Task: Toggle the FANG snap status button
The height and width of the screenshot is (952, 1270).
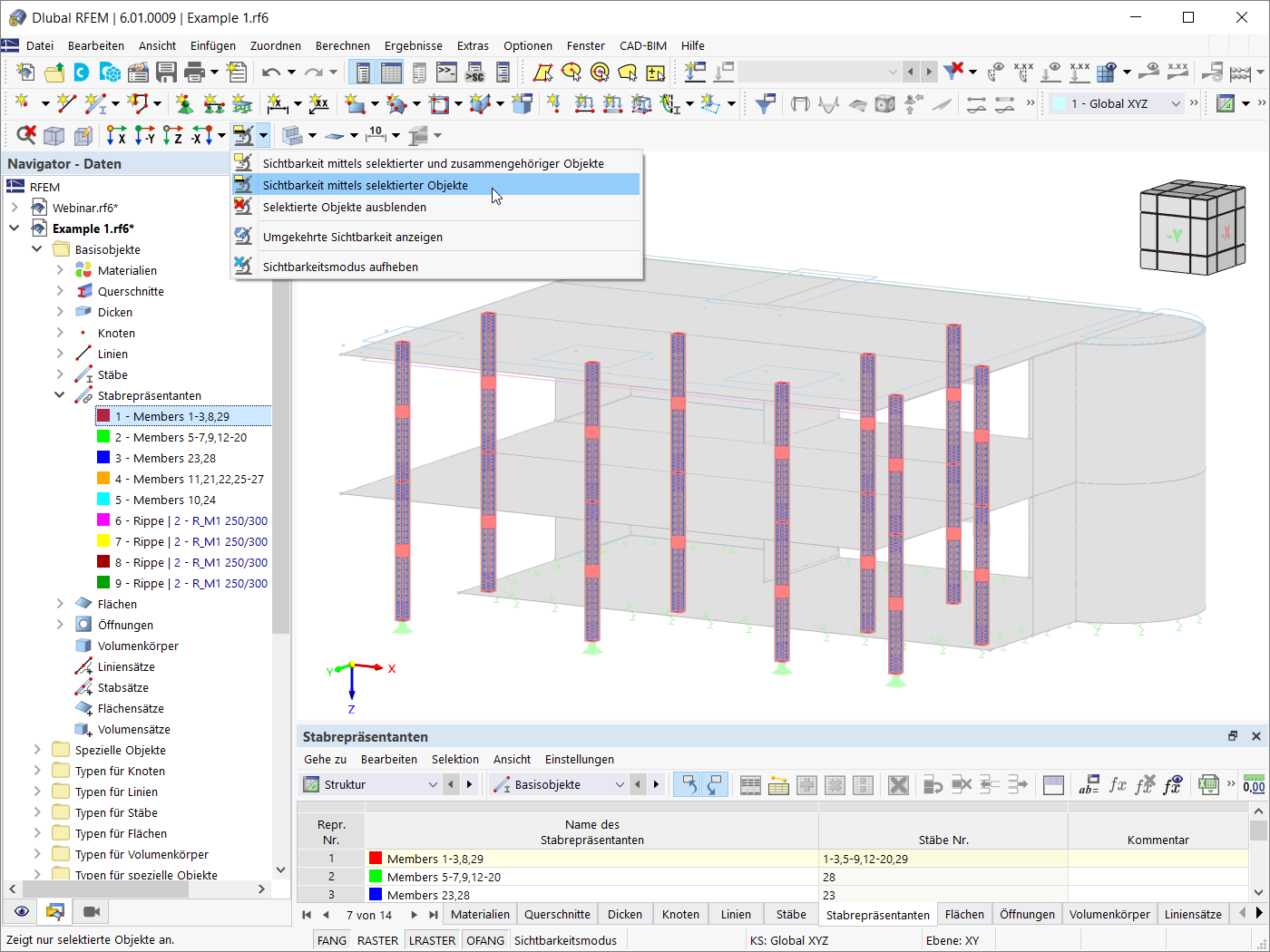Action: 332,940
